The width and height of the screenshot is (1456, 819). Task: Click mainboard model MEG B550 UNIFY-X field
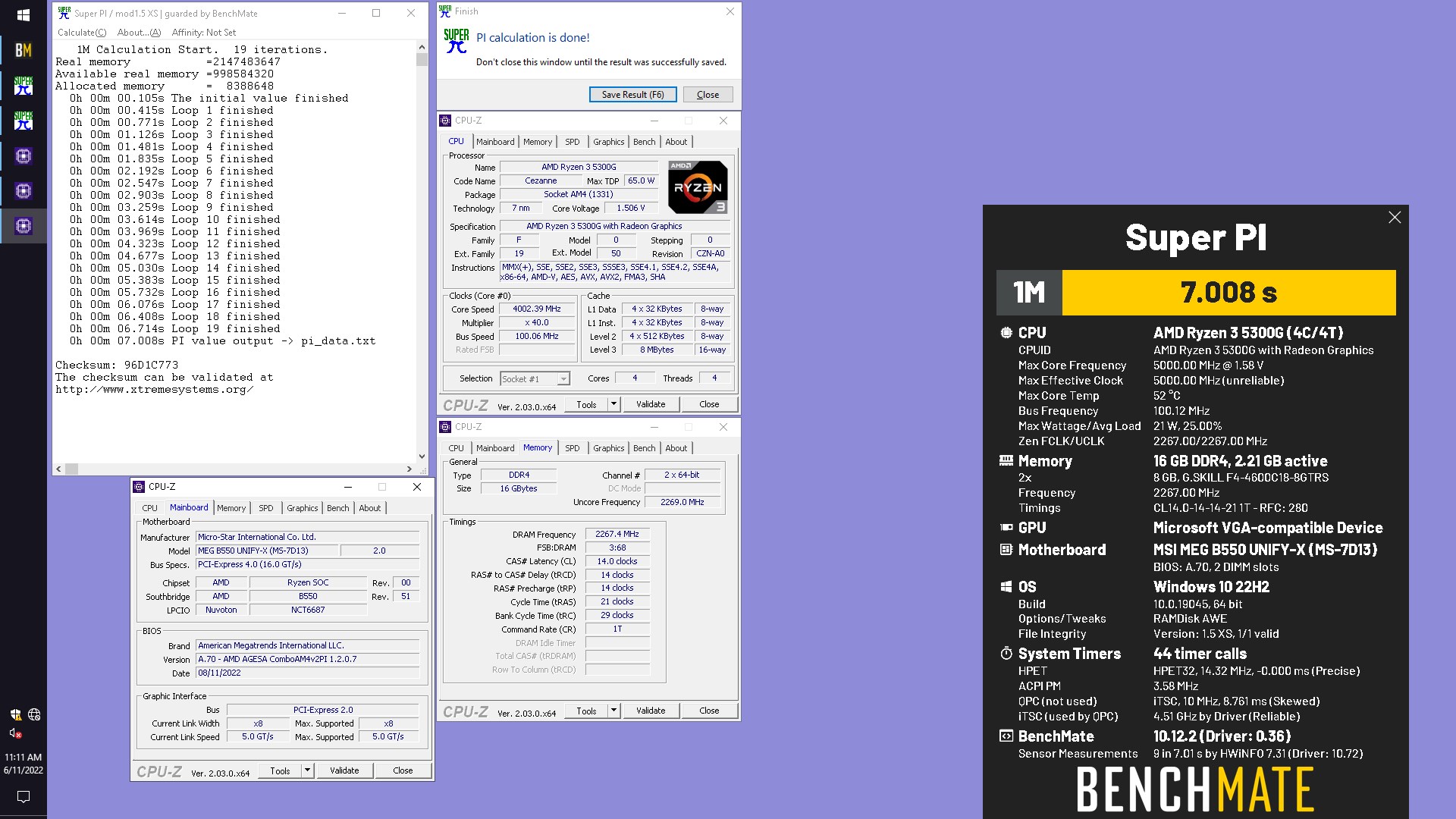tap(266, 551)
